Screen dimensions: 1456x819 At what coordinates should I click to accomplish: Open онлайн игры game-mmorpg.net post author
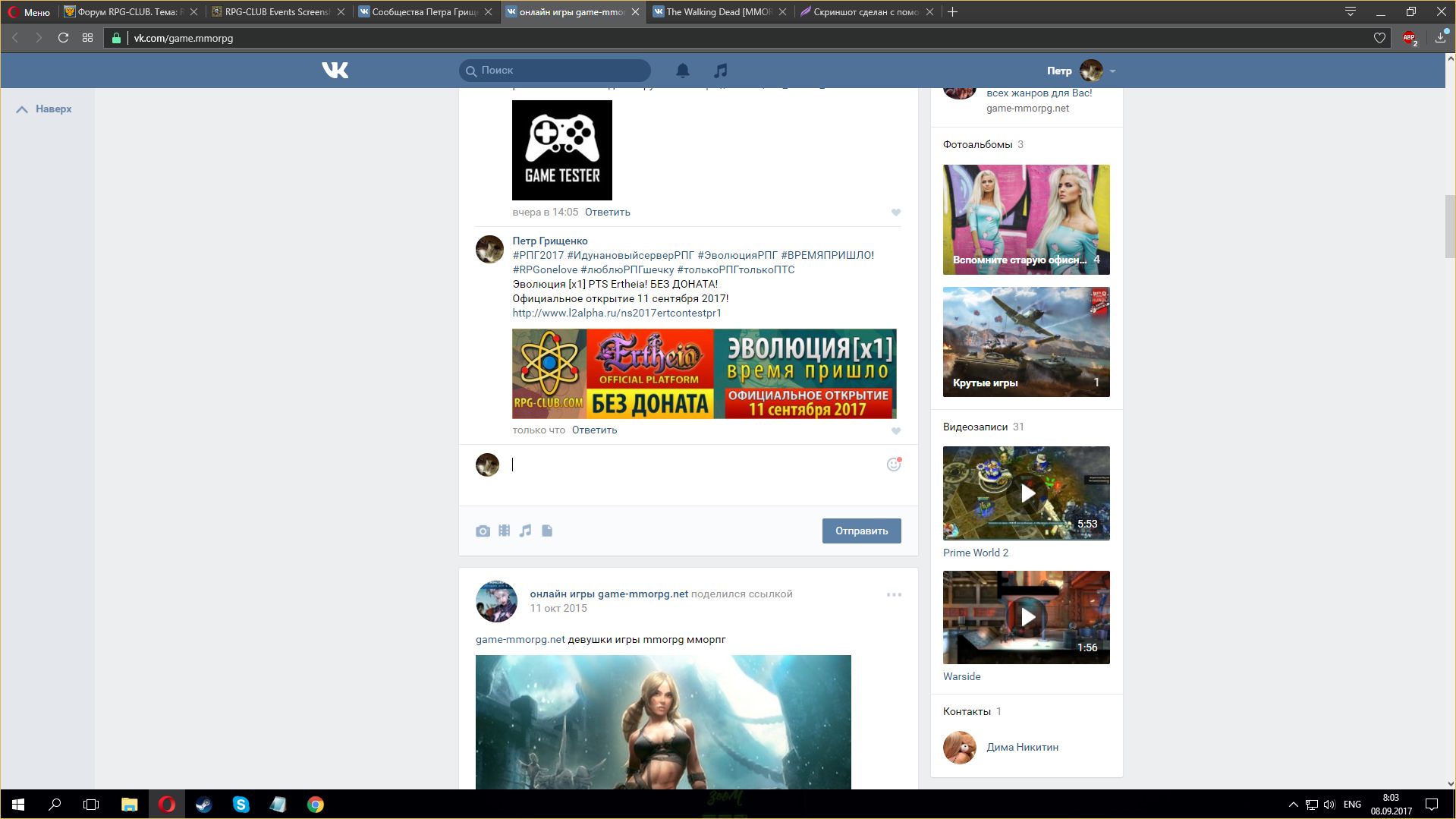point(609,594)
